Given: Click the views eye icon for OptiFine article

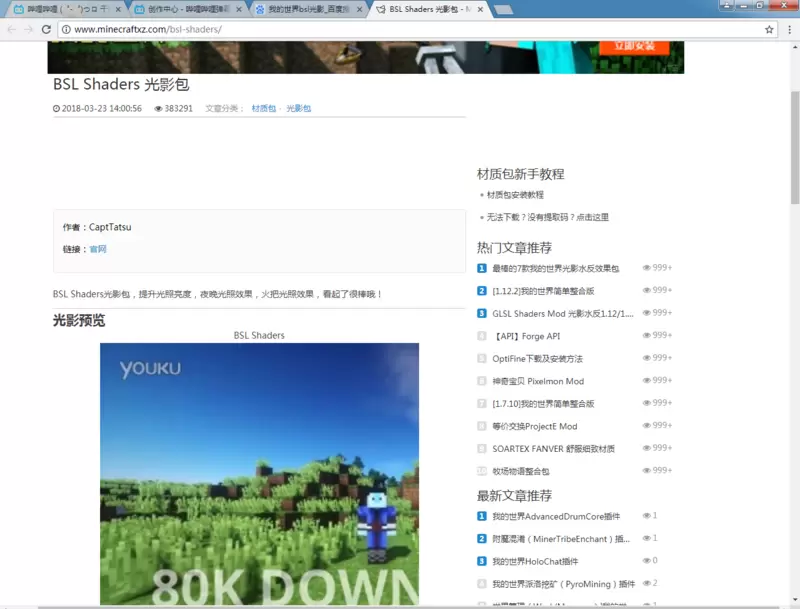Looking at the screenshot, I should click(x=646, y=358).
